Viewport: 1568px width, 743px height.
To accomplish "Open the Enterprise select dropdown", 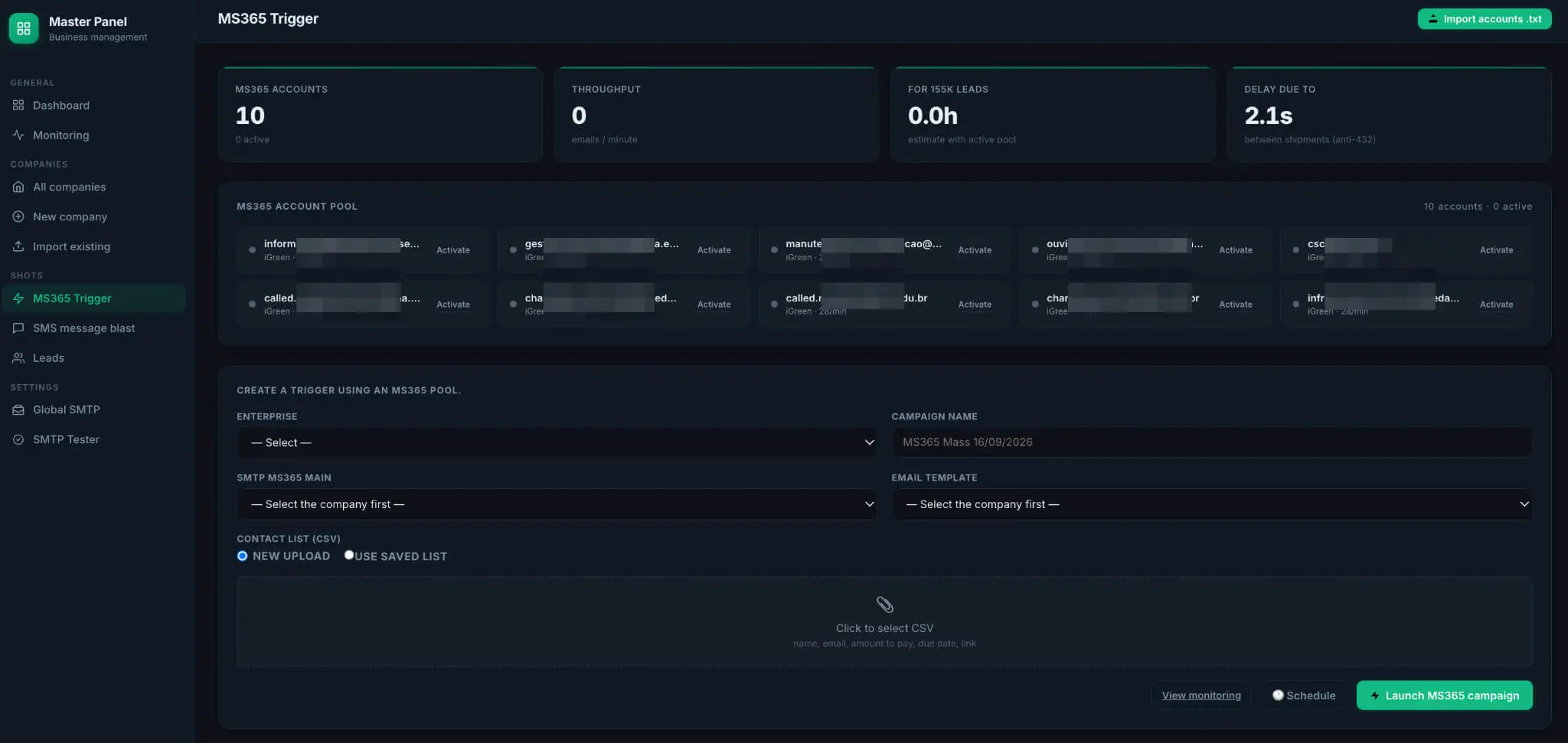I will [557, 442].
